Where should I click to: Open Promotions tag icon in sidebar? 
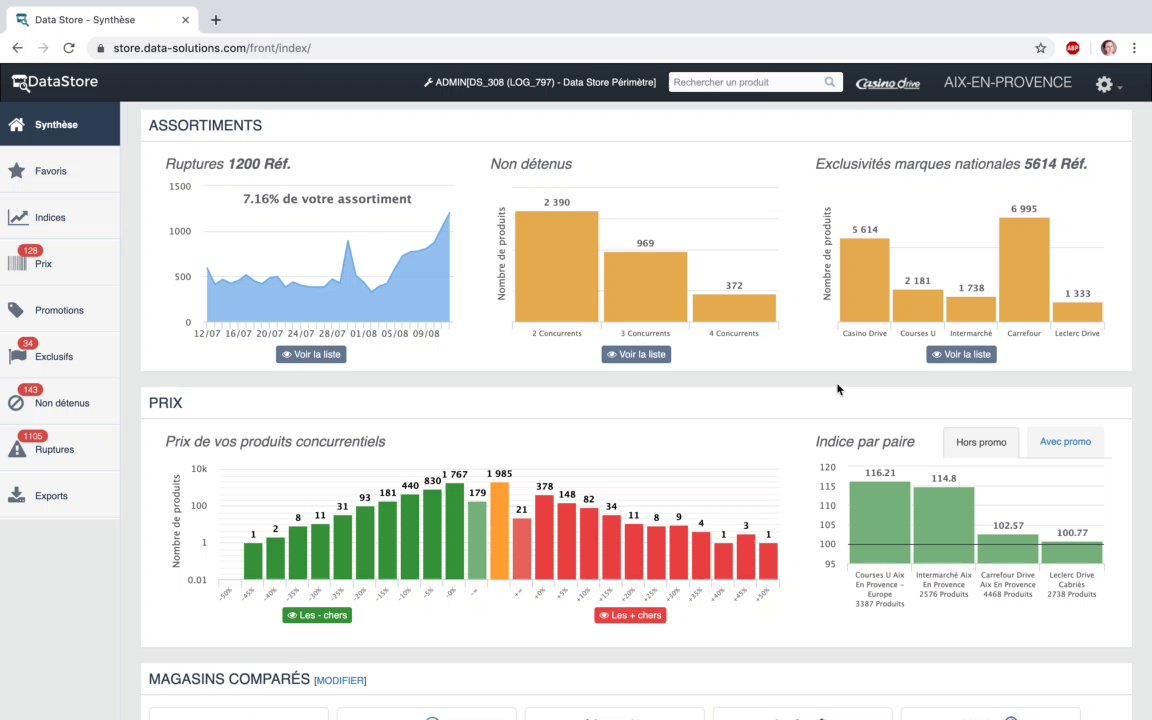(16, 310)
